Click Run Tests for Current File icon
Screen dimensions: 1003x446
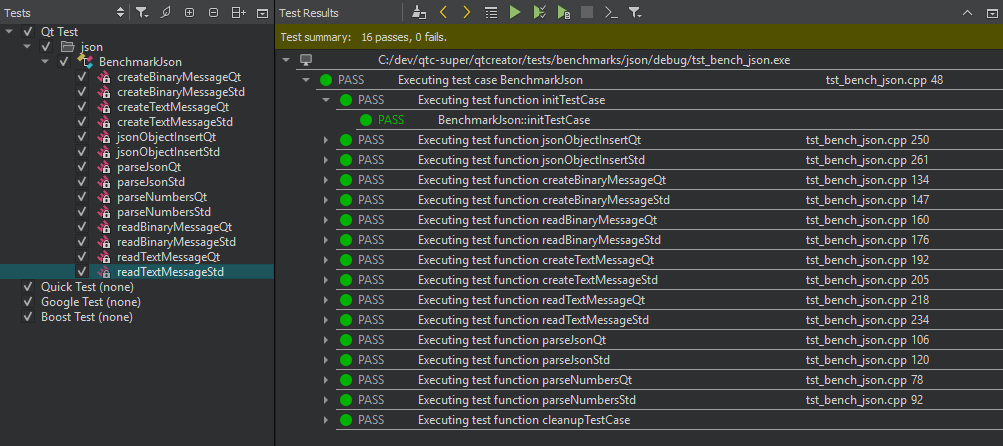(x=564, y=13)
